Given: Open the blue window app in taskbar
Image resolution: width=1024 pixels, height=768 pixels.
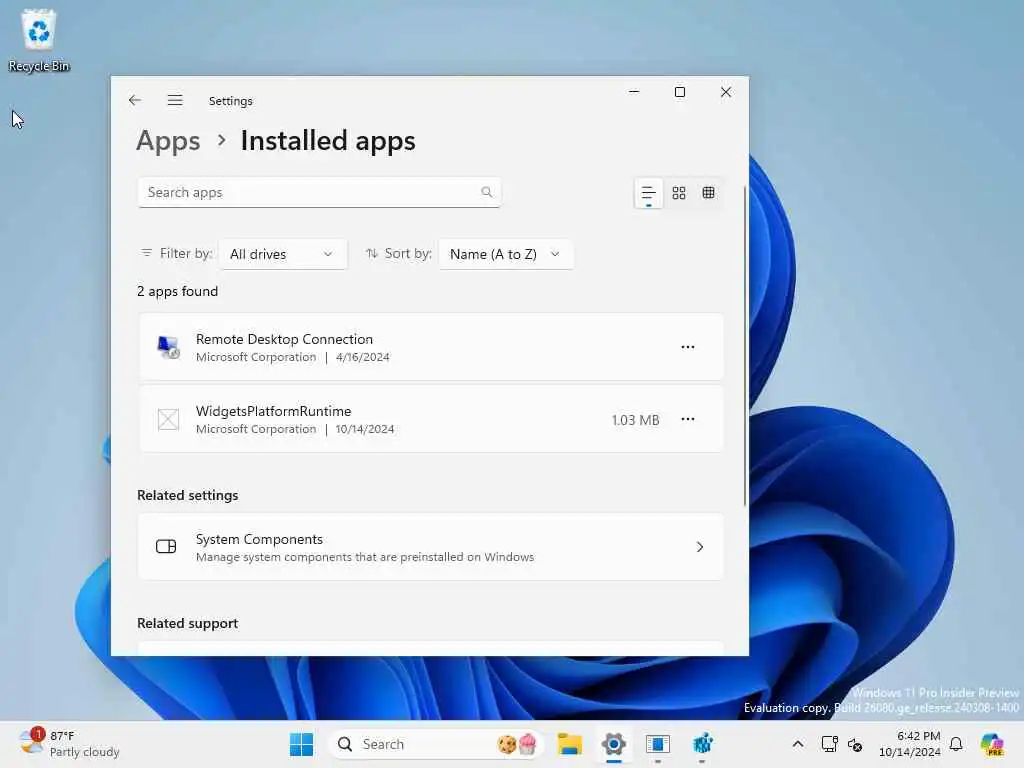Looking at the screenshot, I should tap(658, 744).
